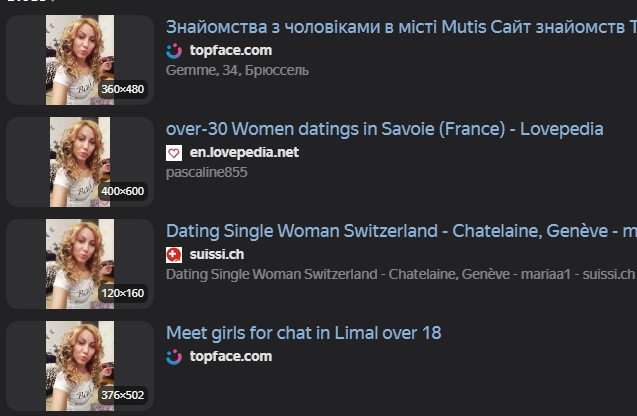Click the lovepedia heart favicon
Screen dimensions: 637x416
pos(174,153)
